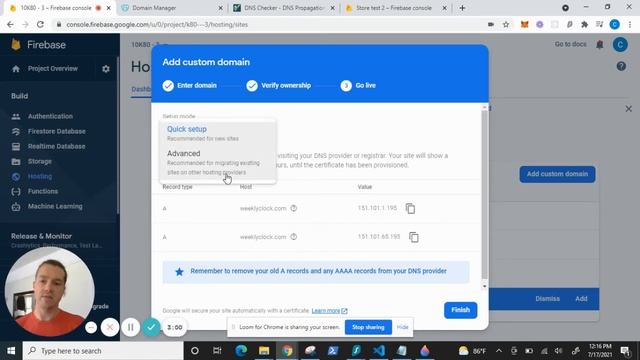The width and height of the screenshot is (640, 360).
Task: Click Stop sharing in Loom bar
Action: tap(368, 327)
